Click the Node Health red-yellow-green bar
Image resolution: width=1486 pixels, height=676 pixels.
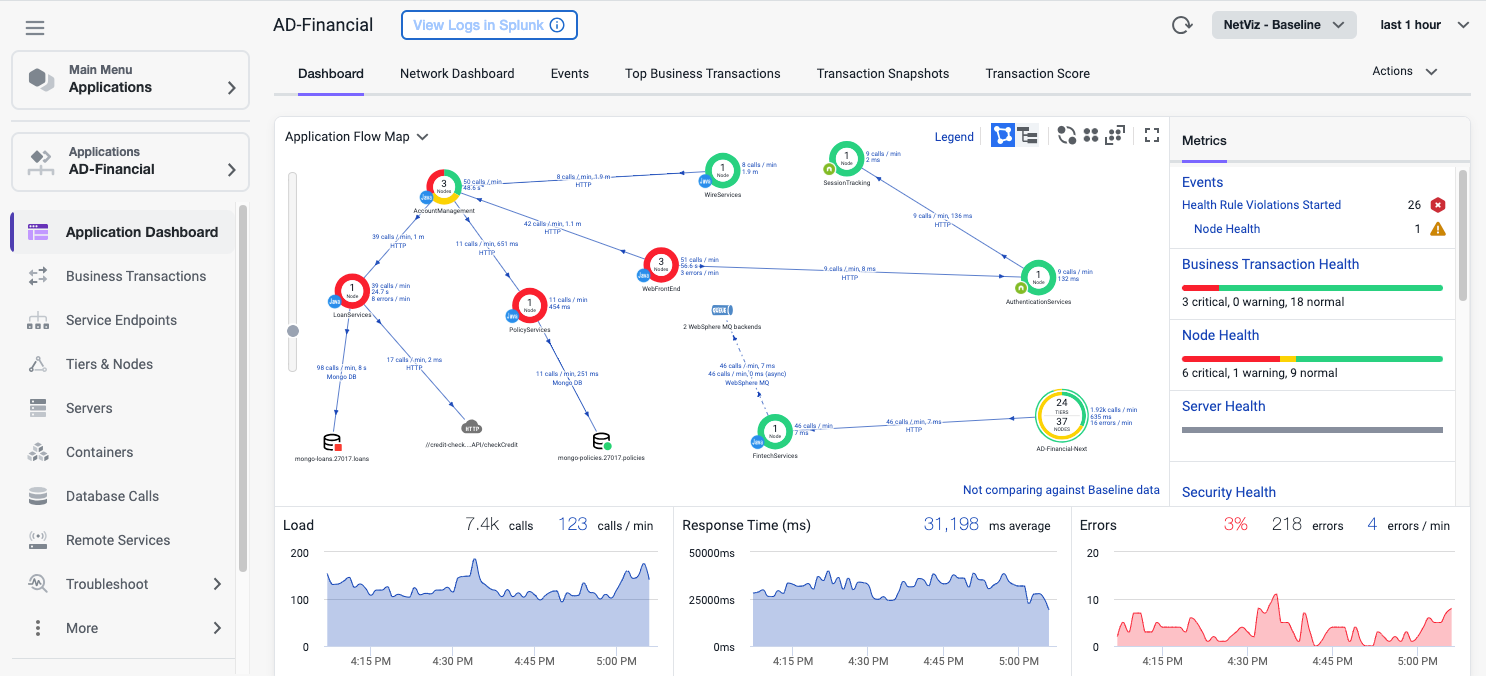(1312, 359)
